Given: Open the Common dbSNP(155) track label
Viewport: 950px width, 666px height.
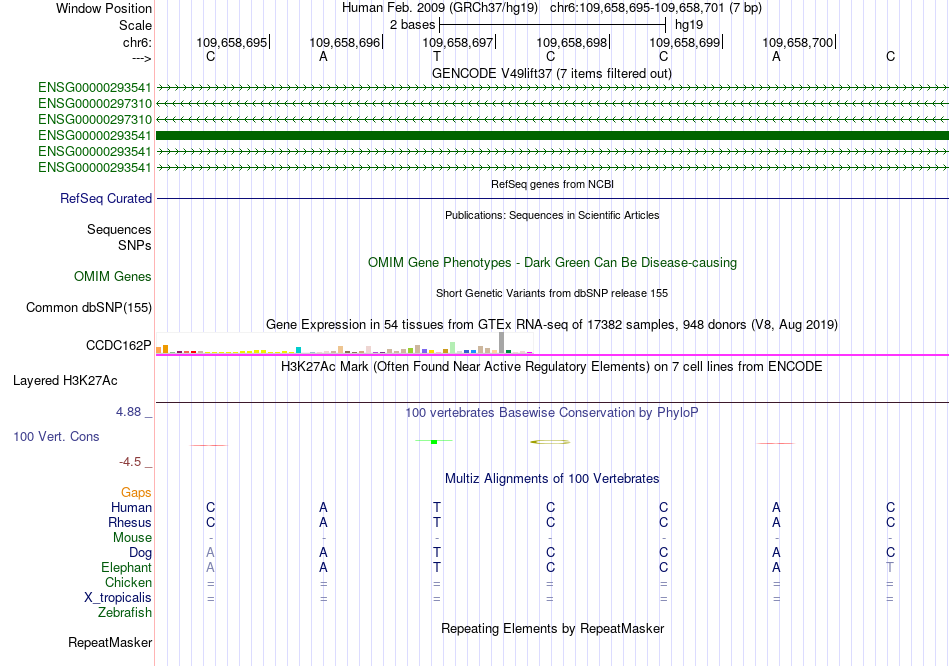Looking at the screenshot, I should 89,307.
